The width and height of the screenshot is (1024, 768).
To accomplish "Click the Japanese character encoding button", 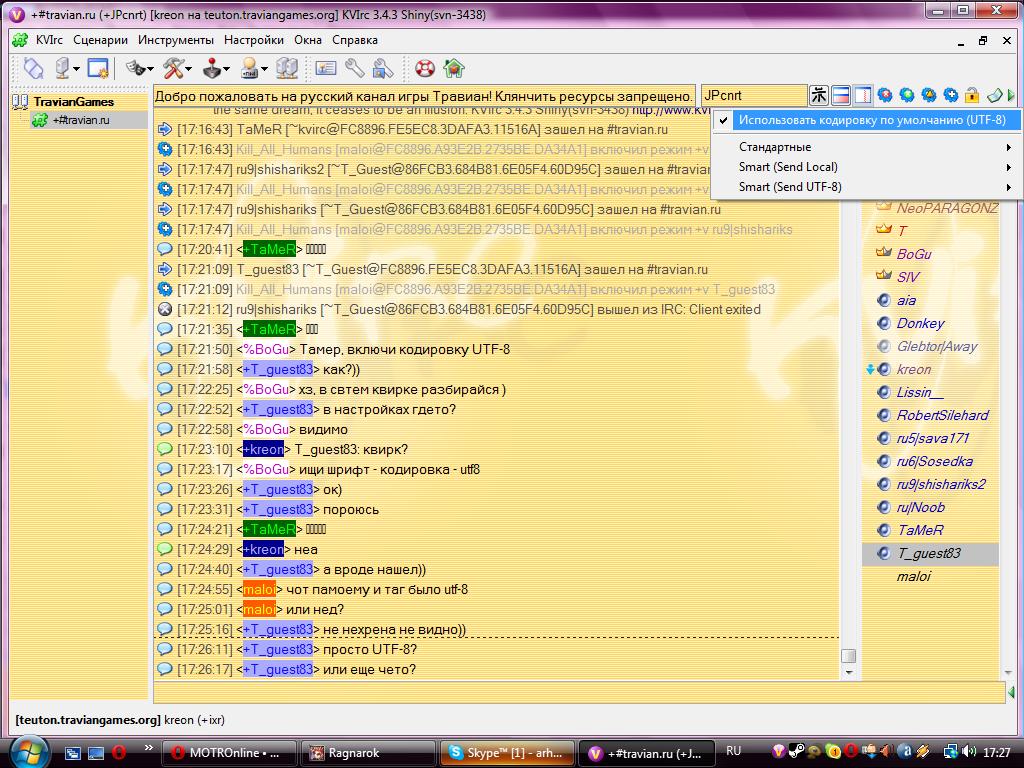I will pos(819,95).
